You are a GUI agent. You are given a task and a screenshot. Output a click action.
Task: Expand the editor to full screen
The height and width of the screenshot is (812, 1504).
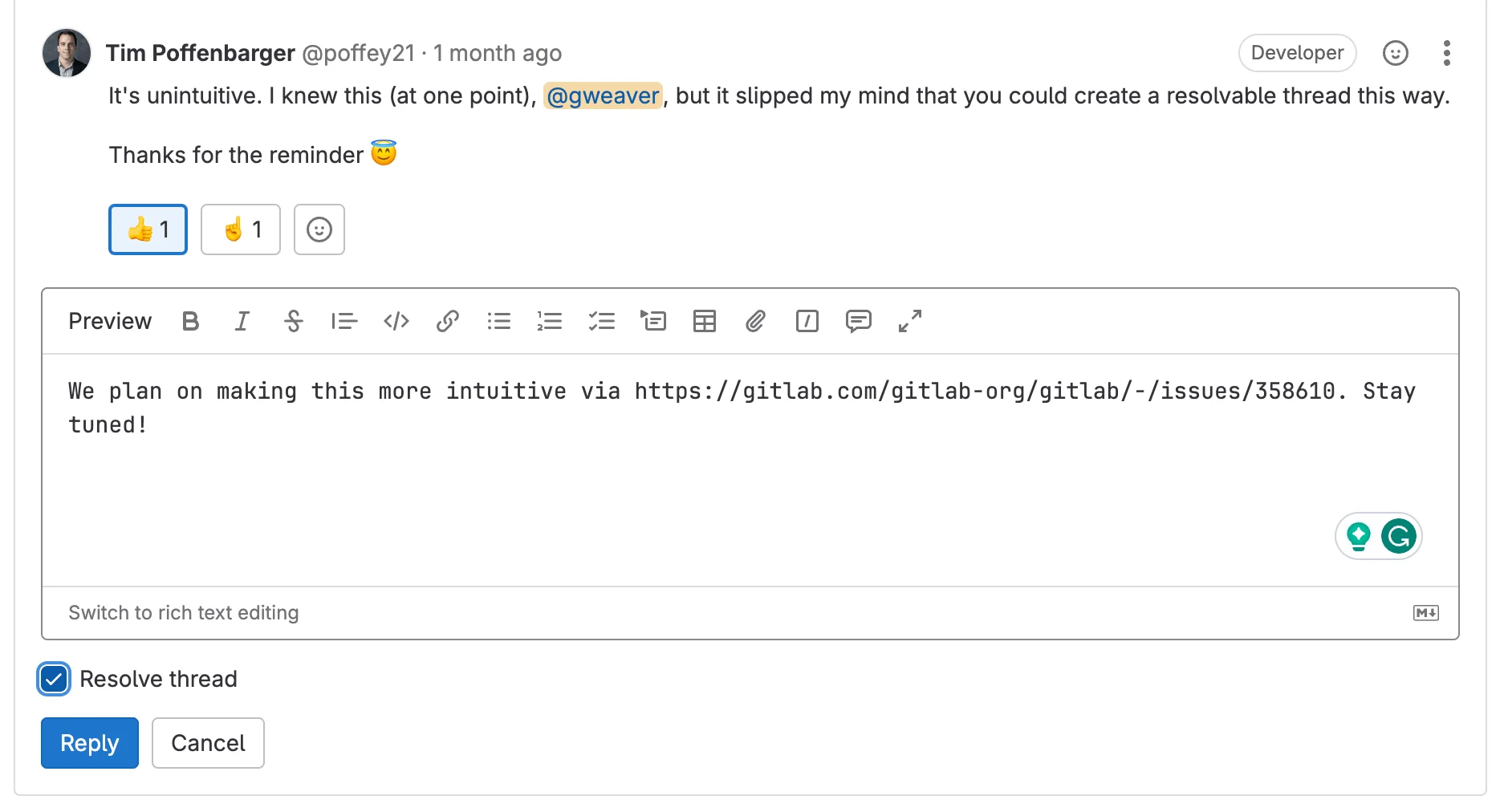click(909, 321)
